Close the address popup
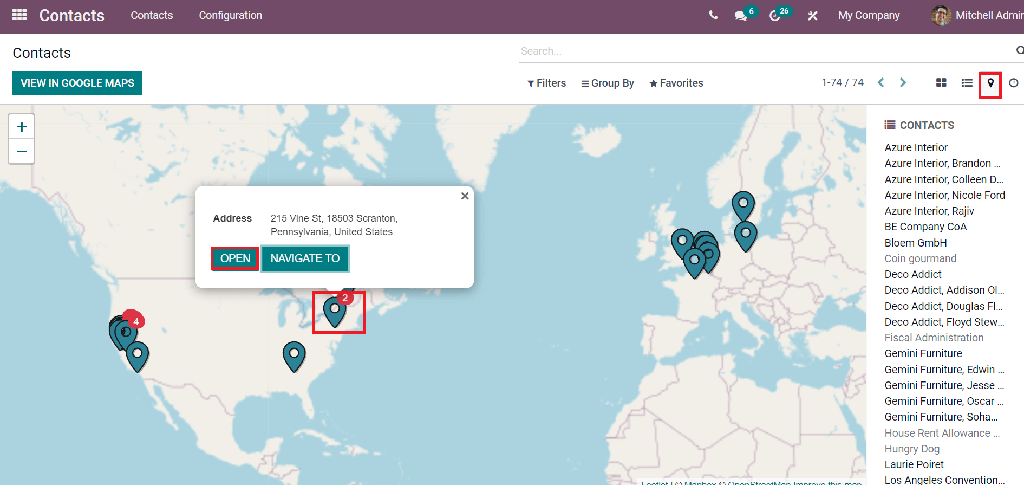The width and height of the screenshot is (1024, 485). [x=464, y=196]
